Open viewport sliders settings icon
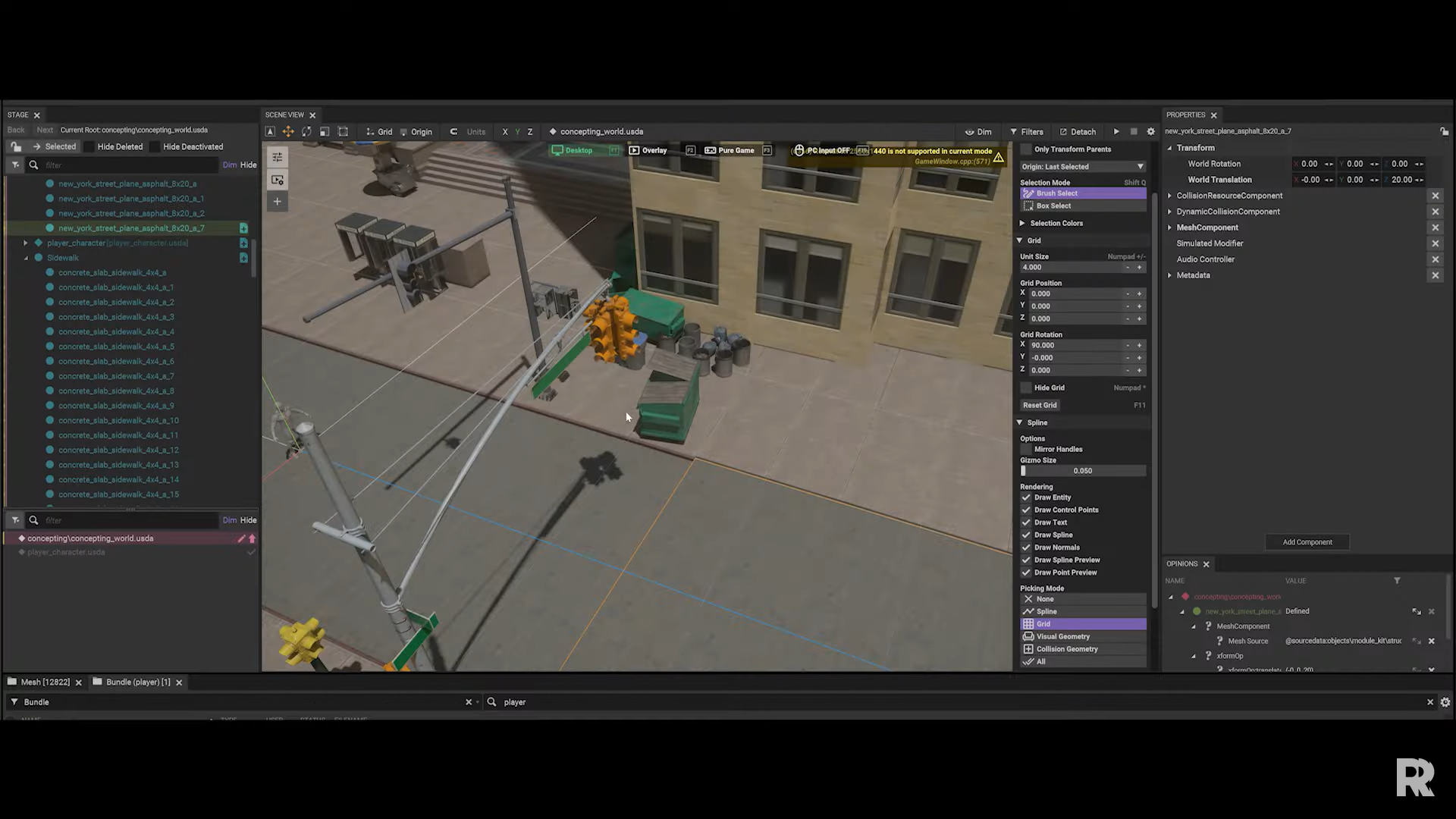The width and height of the screenshot is (1456, 819). 278,158
